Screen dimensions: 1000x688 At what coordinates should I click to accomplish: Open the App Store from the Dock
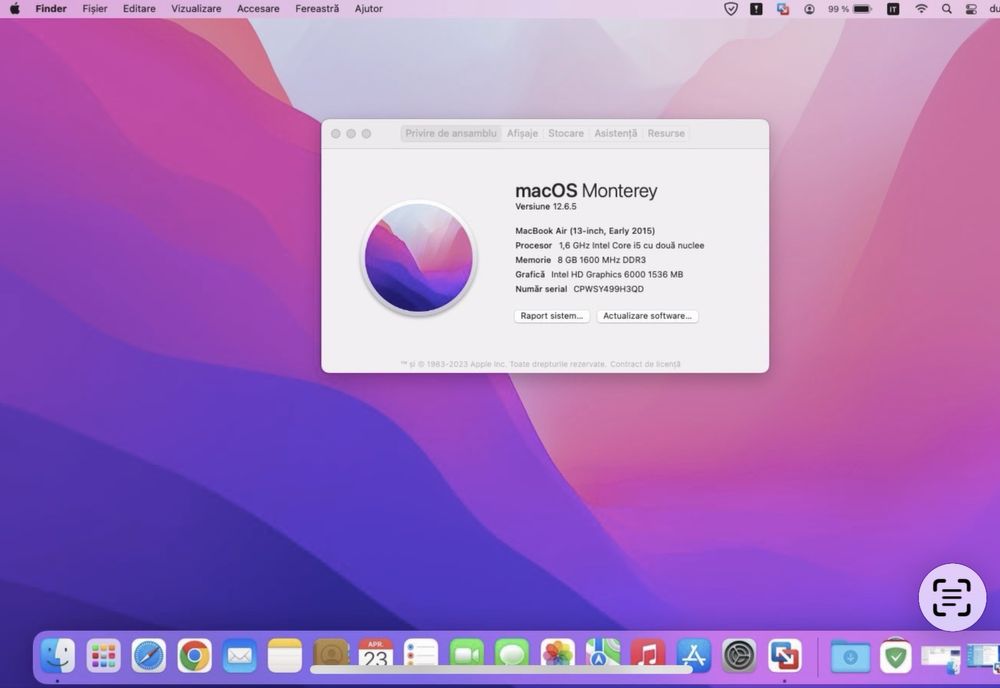693,656
